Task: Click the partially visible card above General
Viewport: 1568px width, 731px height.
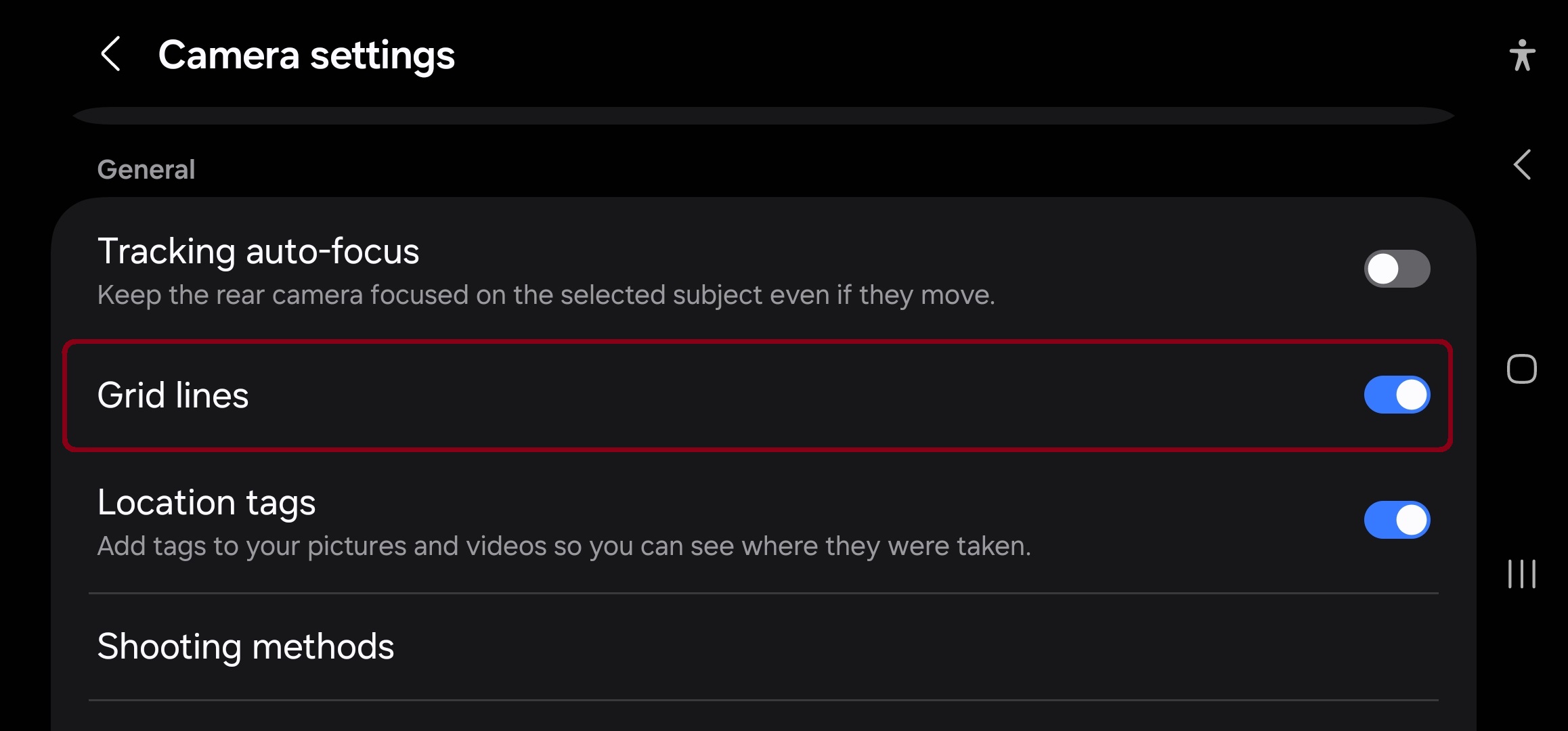Action: click(763, 116)
